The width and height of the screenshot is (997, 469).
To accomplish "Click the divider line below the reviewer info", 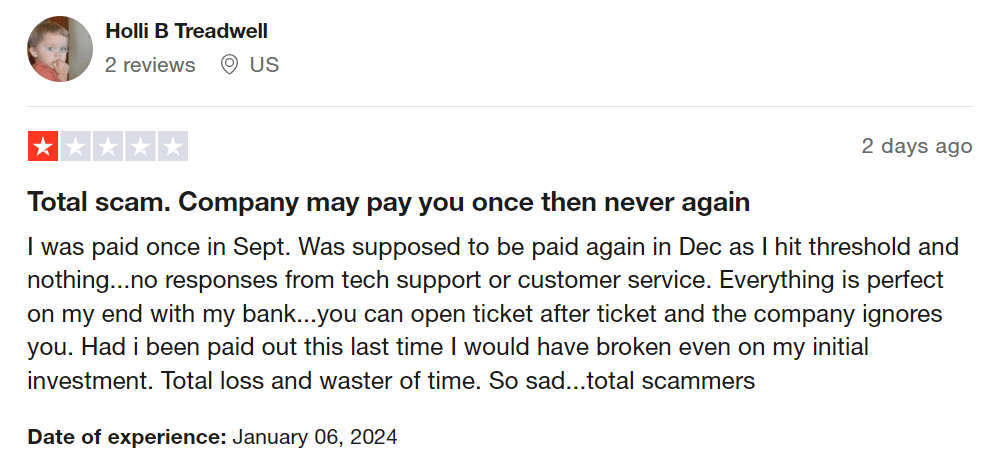I will [500, 106].
